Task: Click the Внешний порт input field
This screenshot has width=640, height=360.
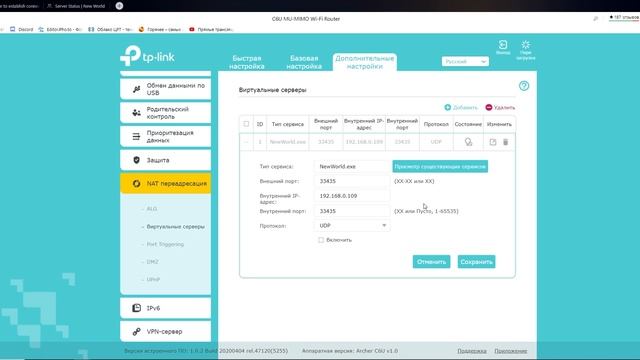Action: coord(352,181)
